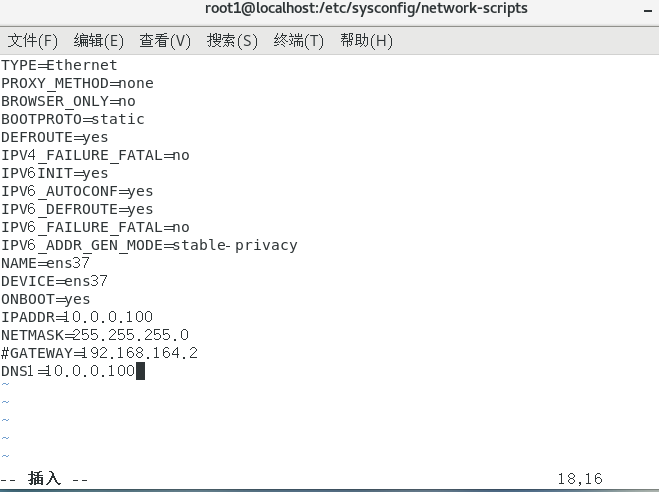Click the ONBOOT=yes line
The image size is (659, 492).
45,299
